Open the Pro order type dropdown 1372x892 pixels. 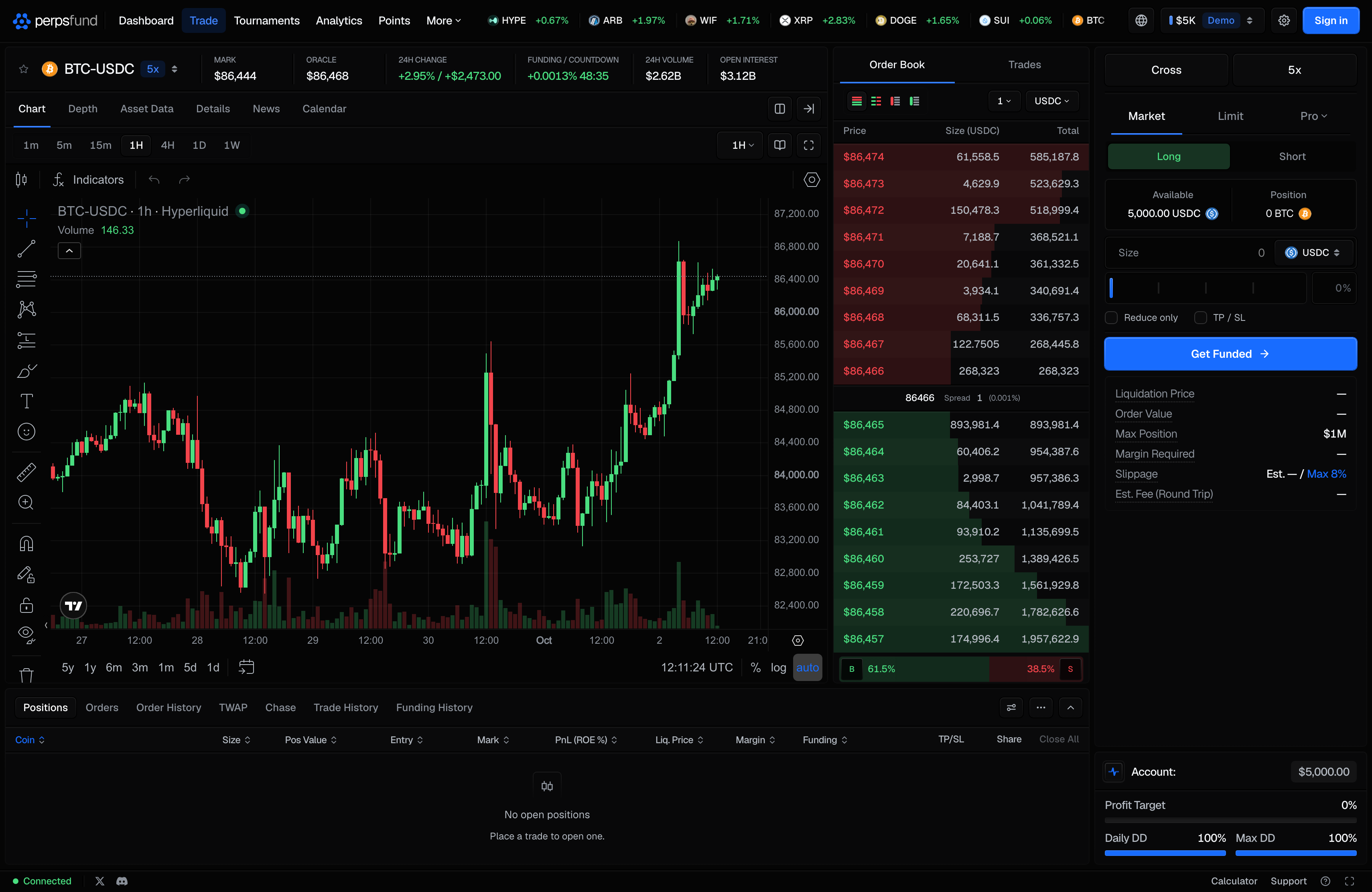(x=1313, y=116)
